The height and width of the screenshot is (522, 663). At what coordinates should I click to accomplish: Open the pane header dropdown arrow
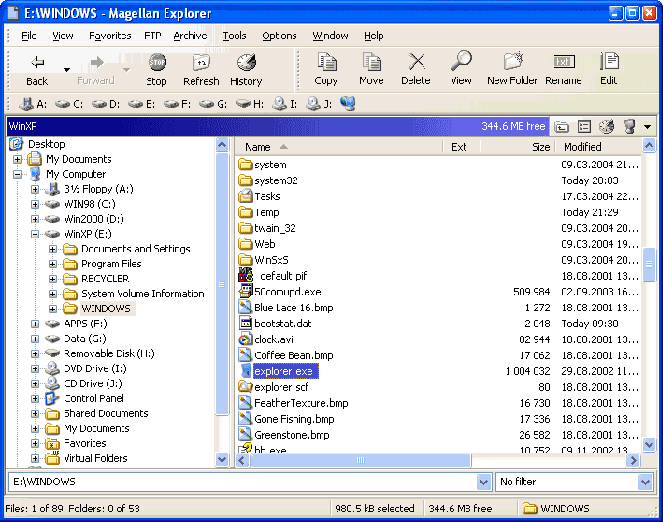point(647,127)
